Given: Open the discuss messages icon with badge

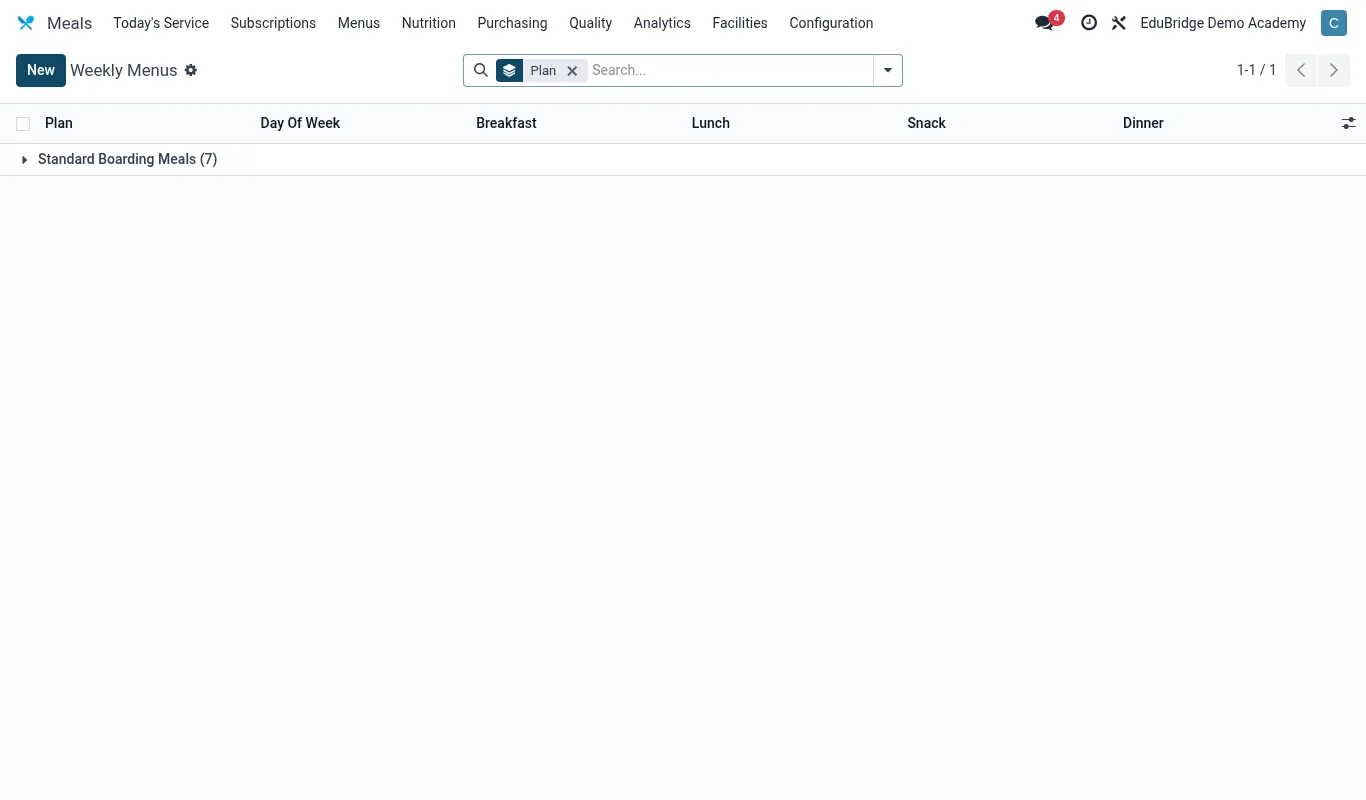Looking at the screenshot, I should (x=1048, y=22).
